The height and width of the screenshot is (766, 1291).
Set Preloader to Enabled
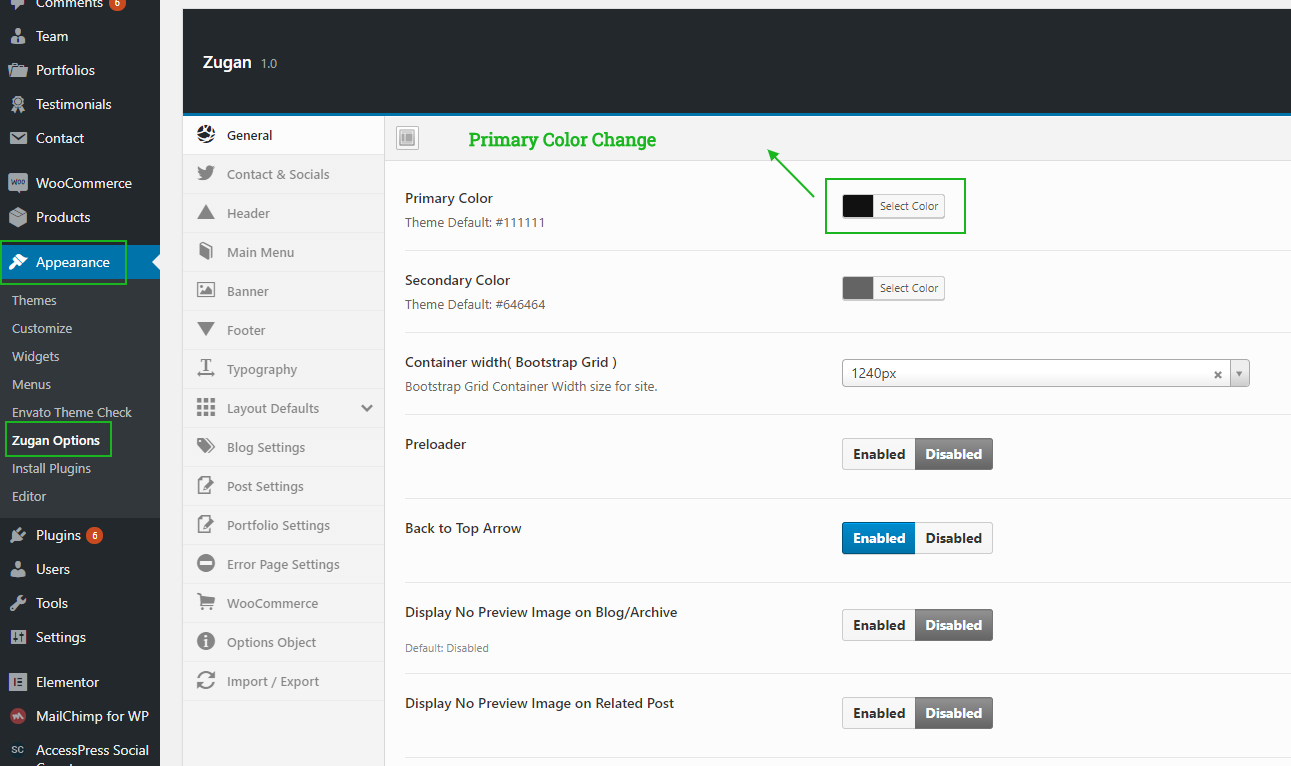[x=879, y=454]
